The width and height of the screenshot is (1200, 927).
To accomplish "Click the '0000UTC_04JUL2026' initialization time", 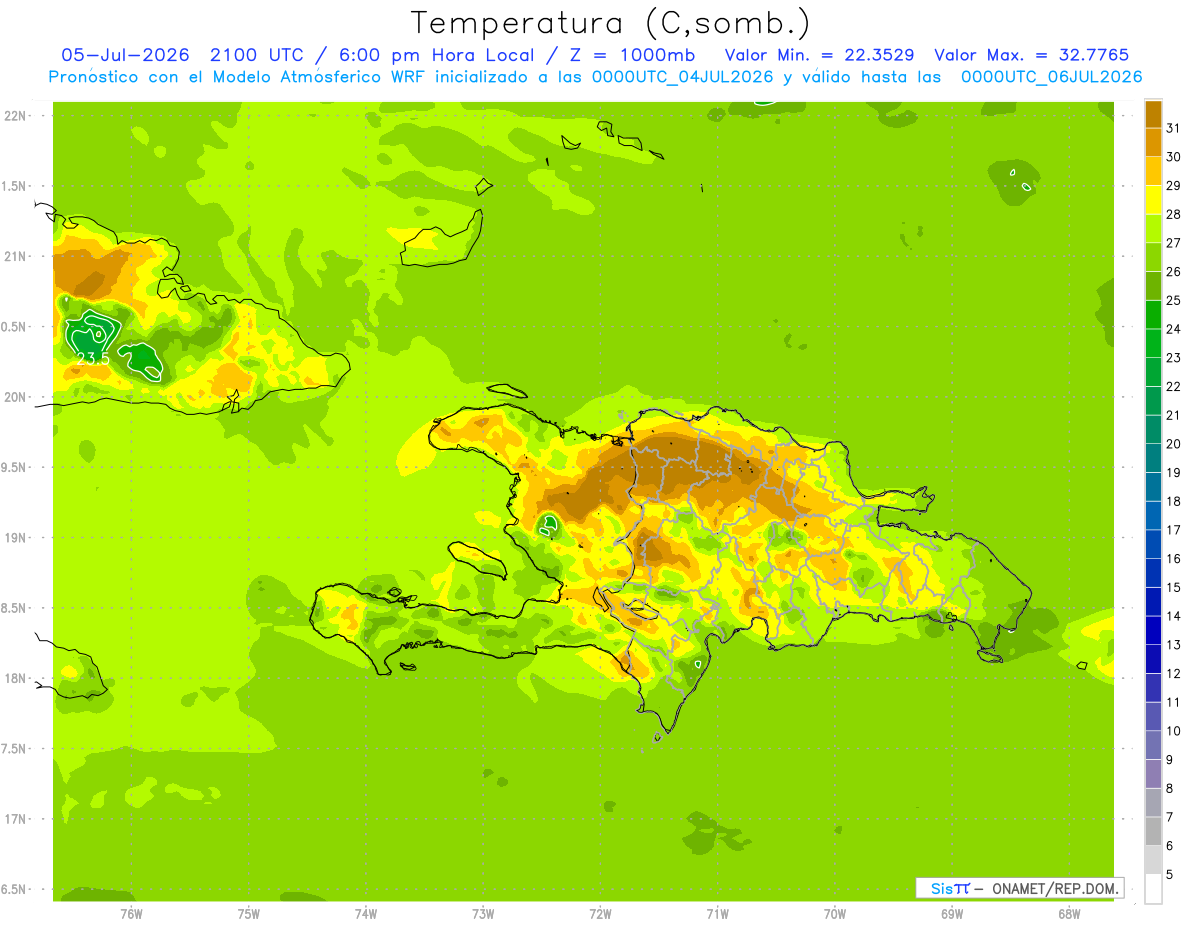I will (x=681, y=77).
